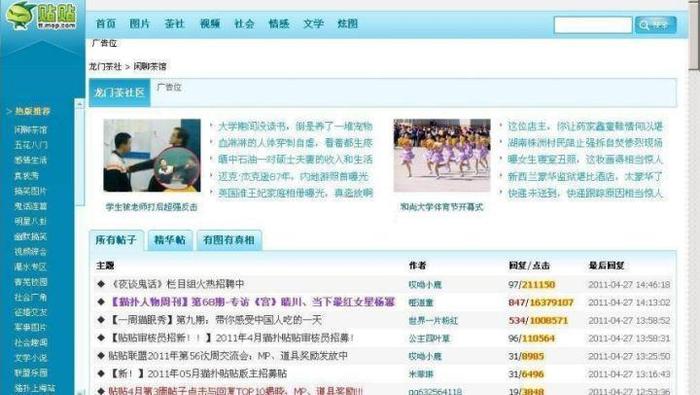
Task: Switch to the 精华帖 tab
Action: click(x=170, y=240)
